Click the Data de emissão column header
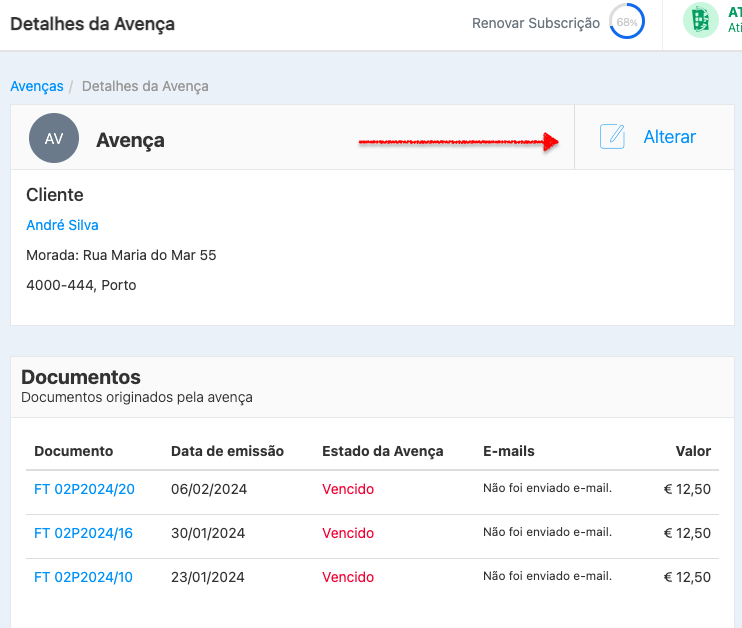Image resolution: width=742 pixels, height=628 pixels. [227, 451]
